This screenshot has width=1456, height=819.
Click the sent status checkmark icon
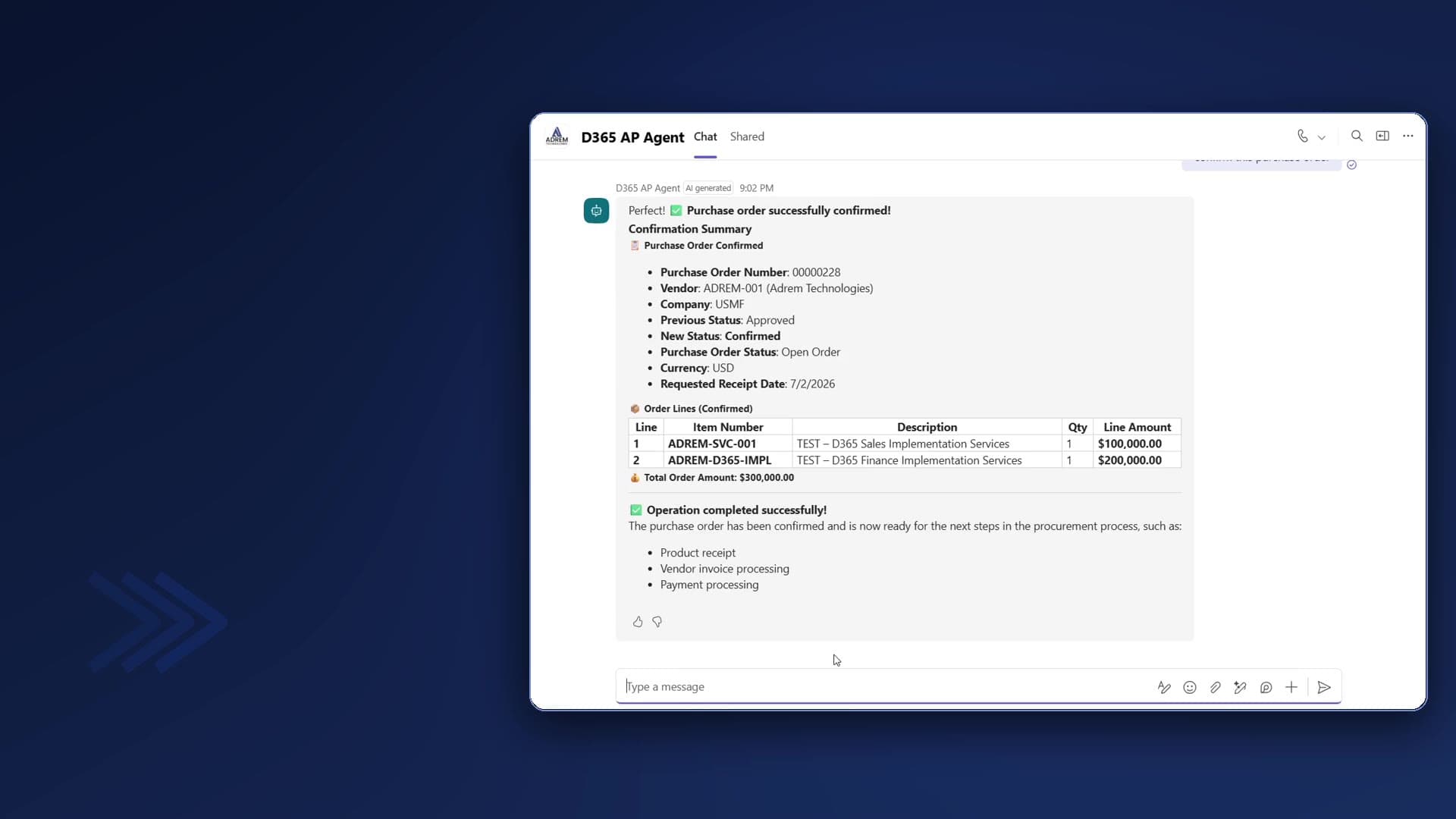click(1351, 165)
